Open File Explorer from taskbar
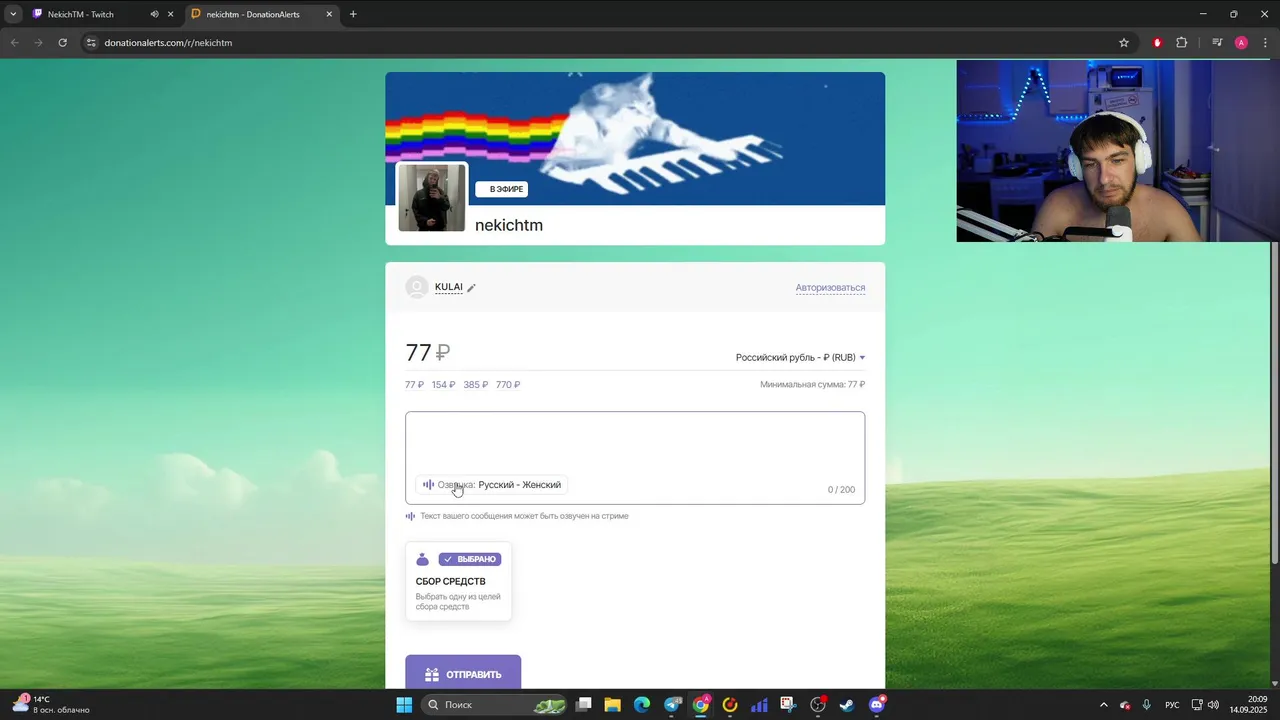The image size is (1280, 720). [613, 705]
